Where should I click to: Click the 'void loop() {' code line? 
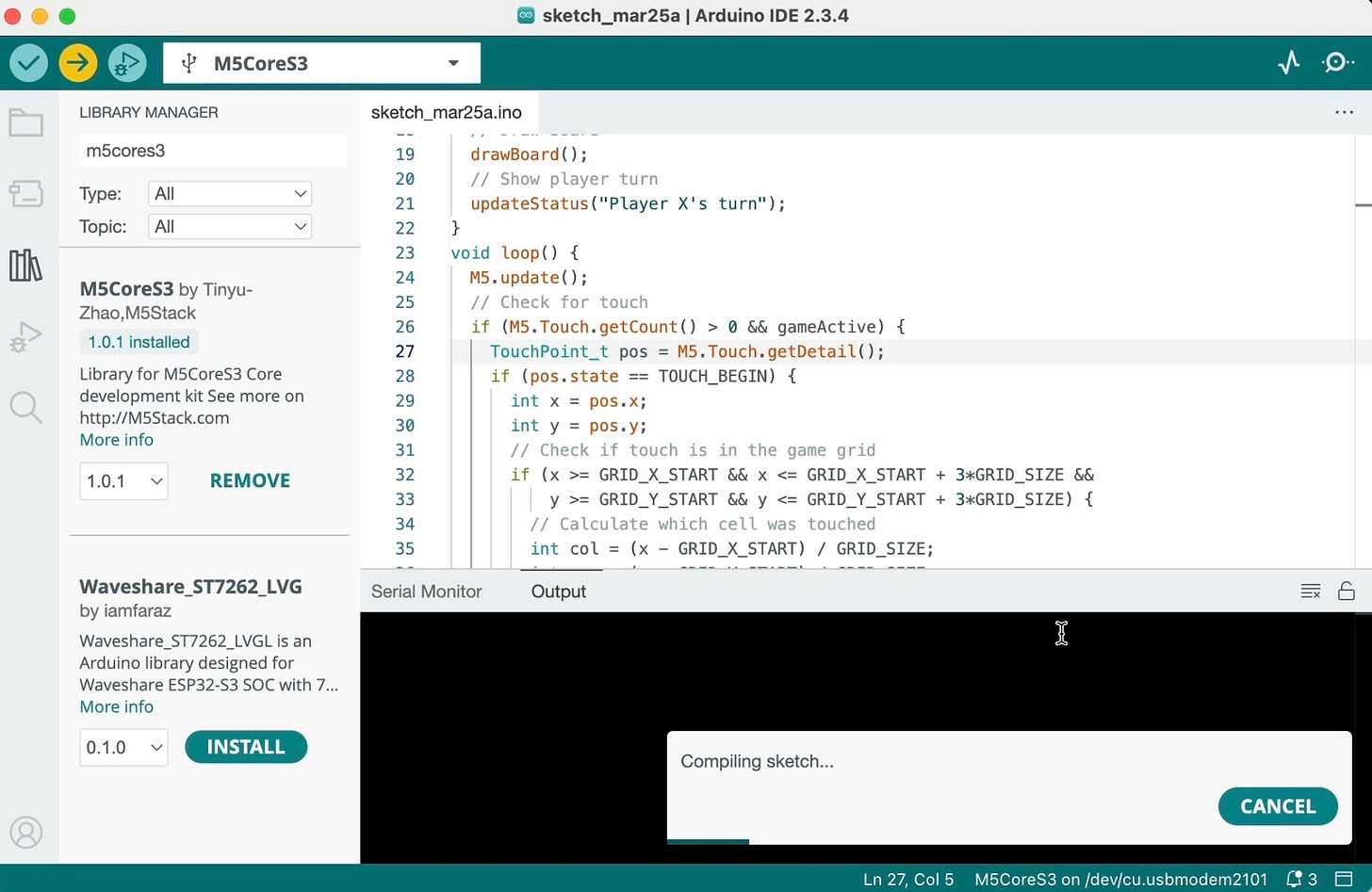coord(514,252)
